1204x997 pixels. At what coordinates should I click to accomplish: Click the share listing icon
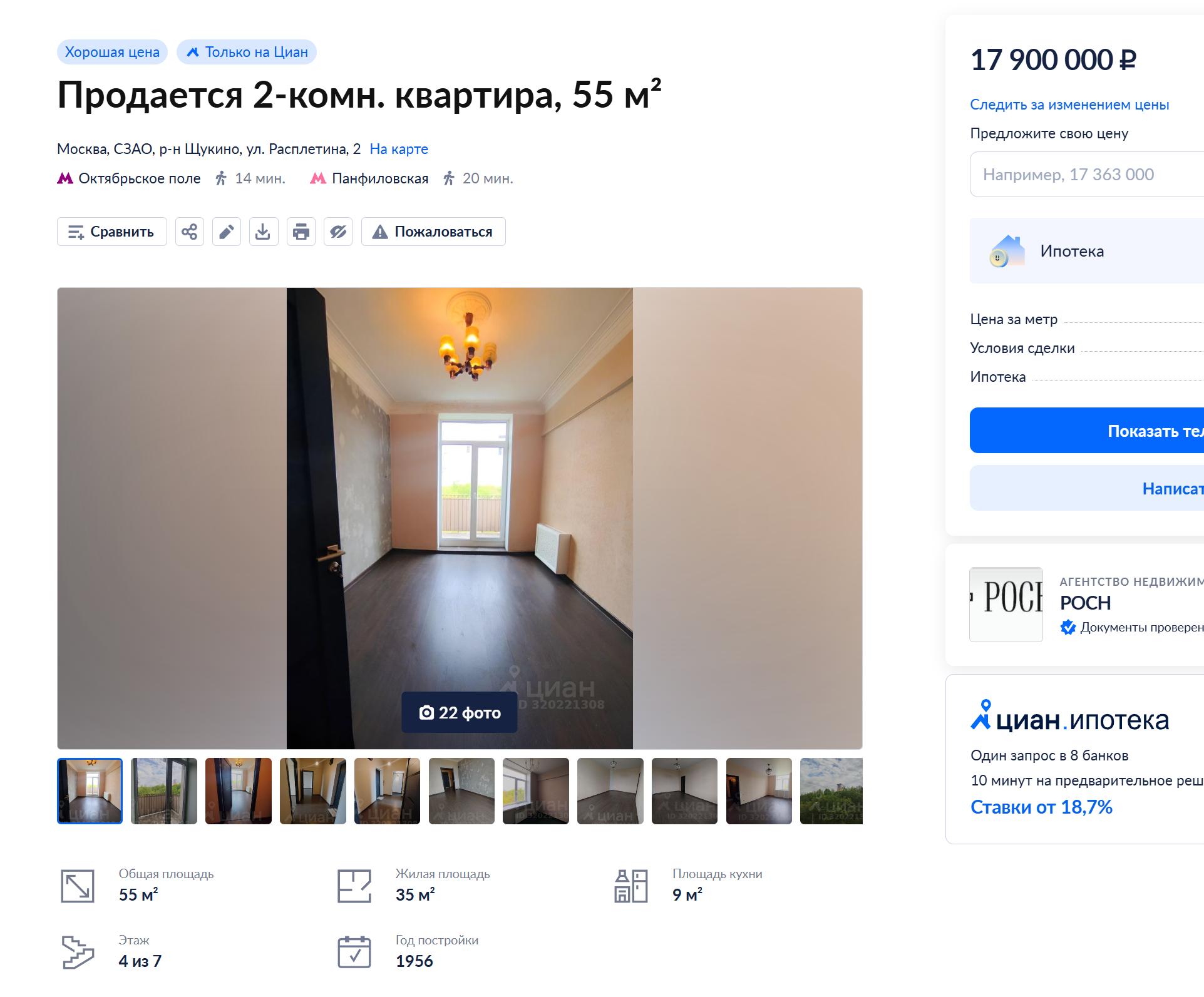pos(190,232)
